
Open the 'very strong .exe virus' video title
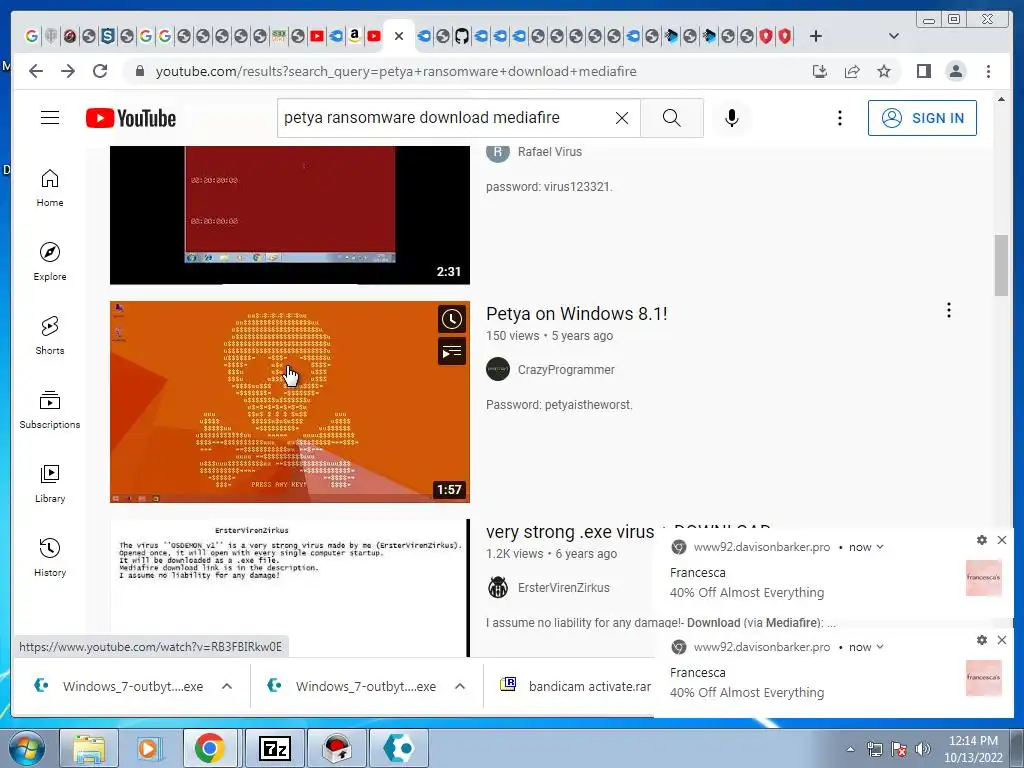click(x=569, y=532)
